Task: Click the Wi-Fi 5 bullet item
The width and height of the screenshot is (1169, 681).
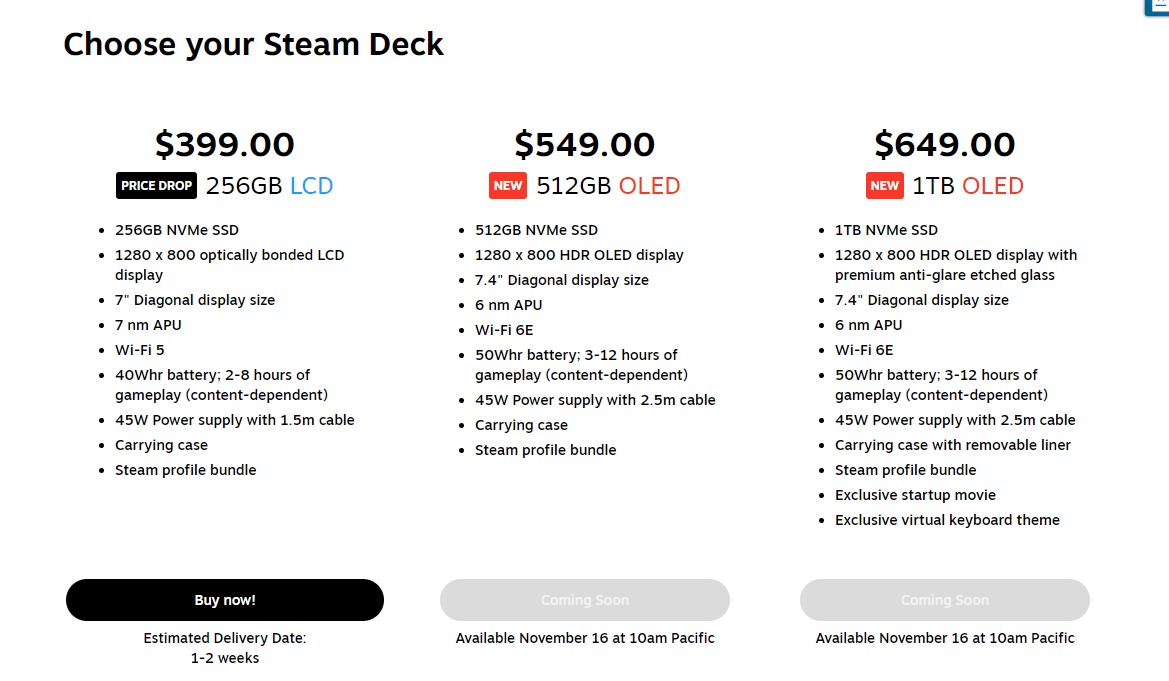Action: (x=139, y=350)
